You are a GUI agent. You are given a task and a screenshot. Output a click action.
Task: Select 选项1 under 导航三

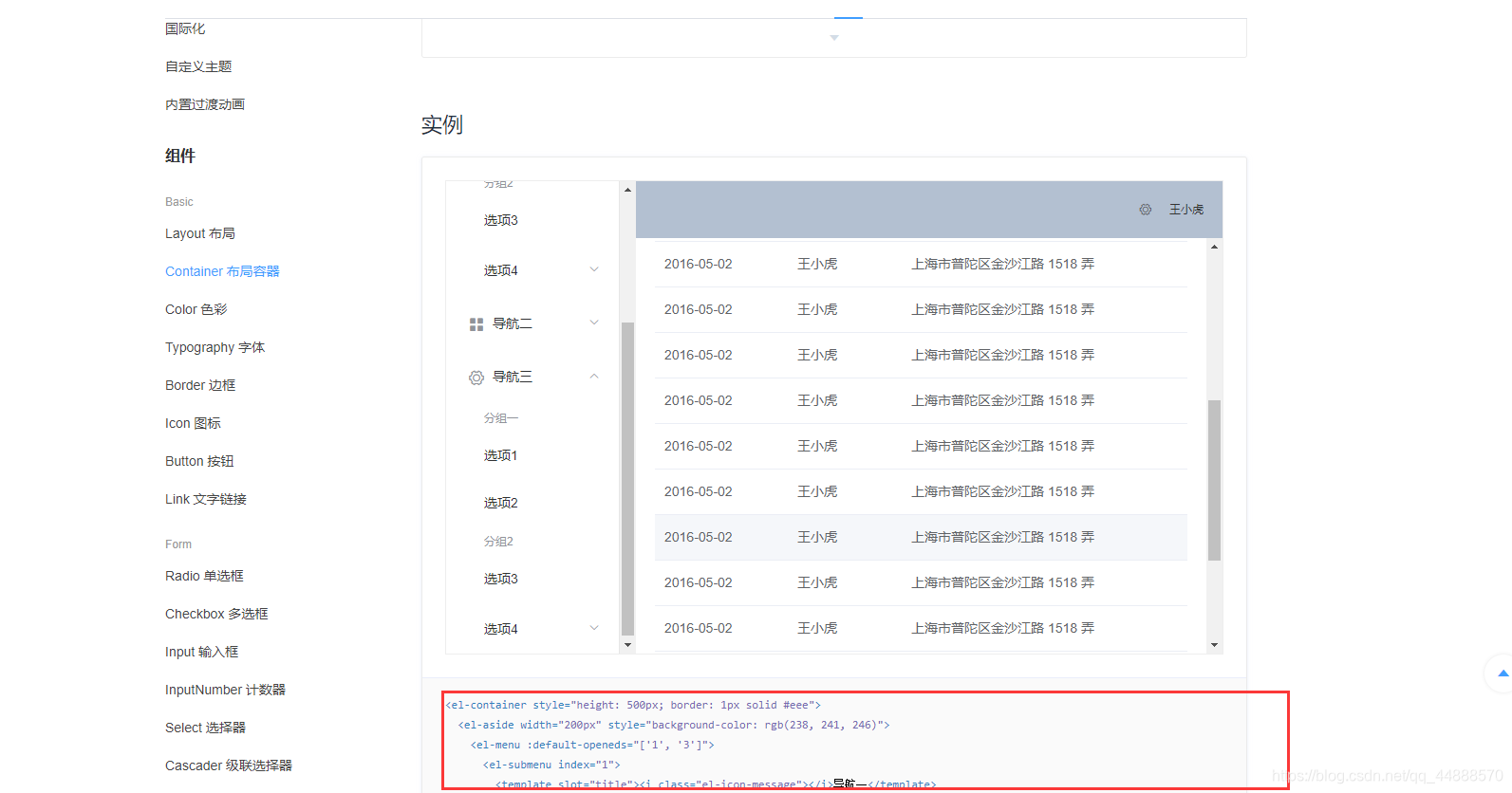(x=501, y=455)
